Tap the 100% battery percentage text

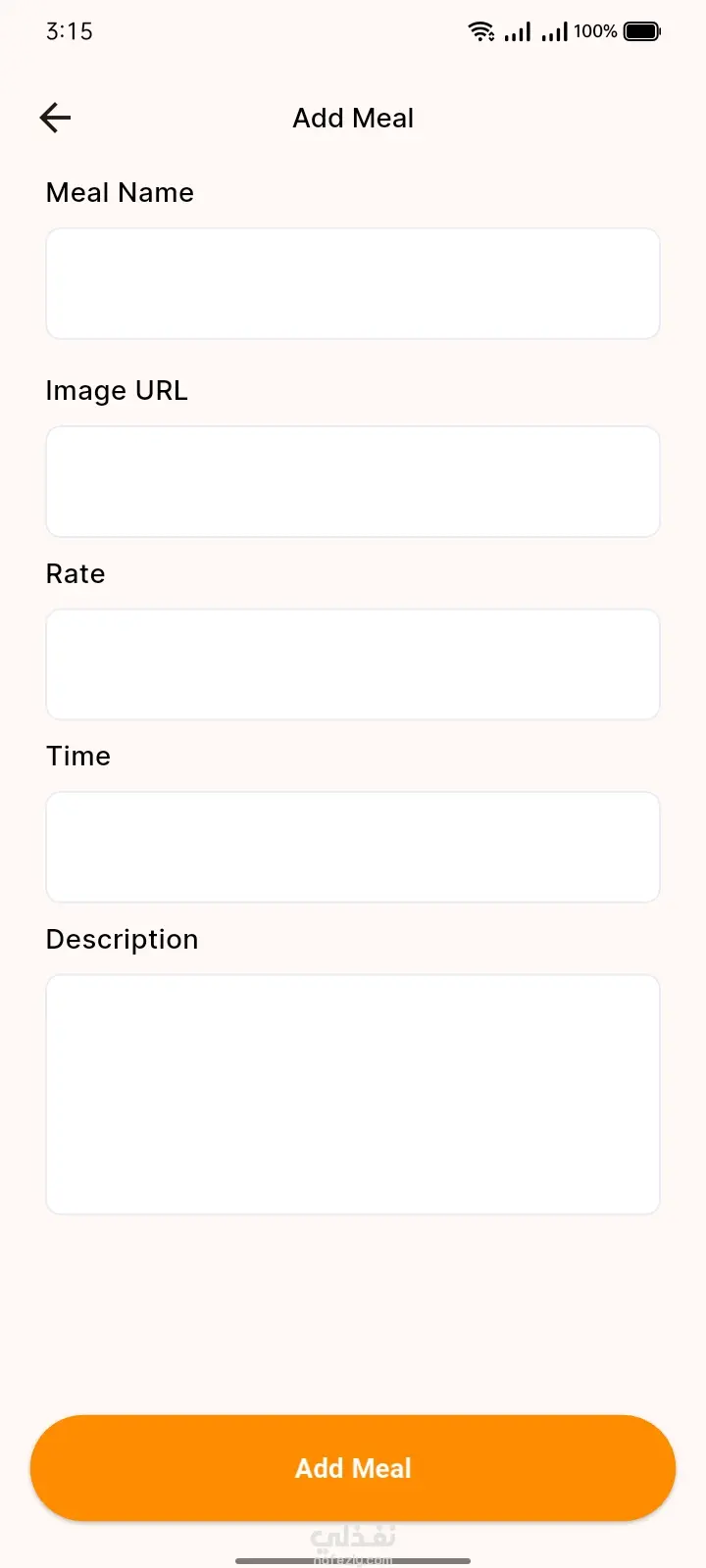pyautogui.click(x=595, y=31)
